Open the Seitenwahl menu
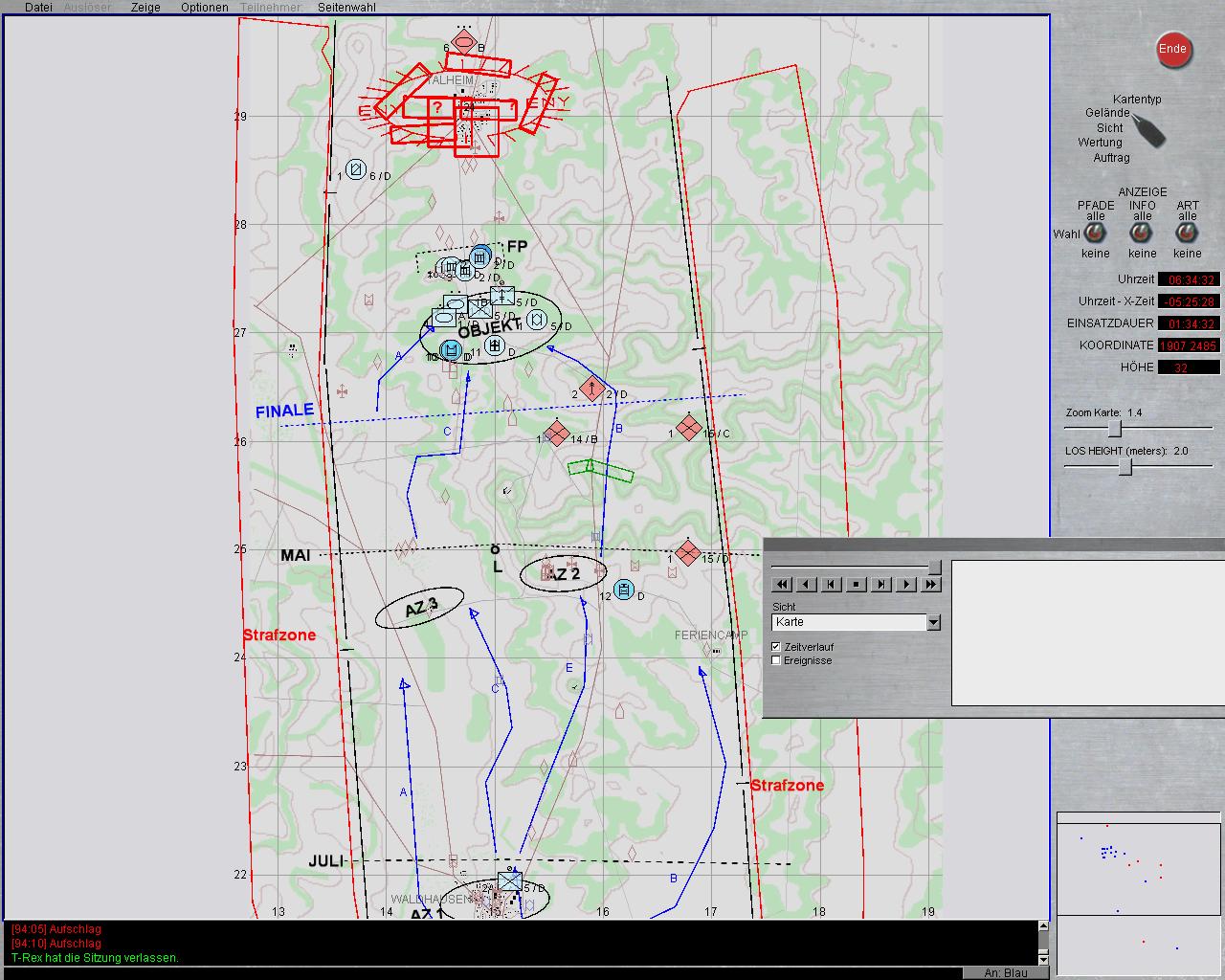The image size is (1225, 980). (346, 8)
